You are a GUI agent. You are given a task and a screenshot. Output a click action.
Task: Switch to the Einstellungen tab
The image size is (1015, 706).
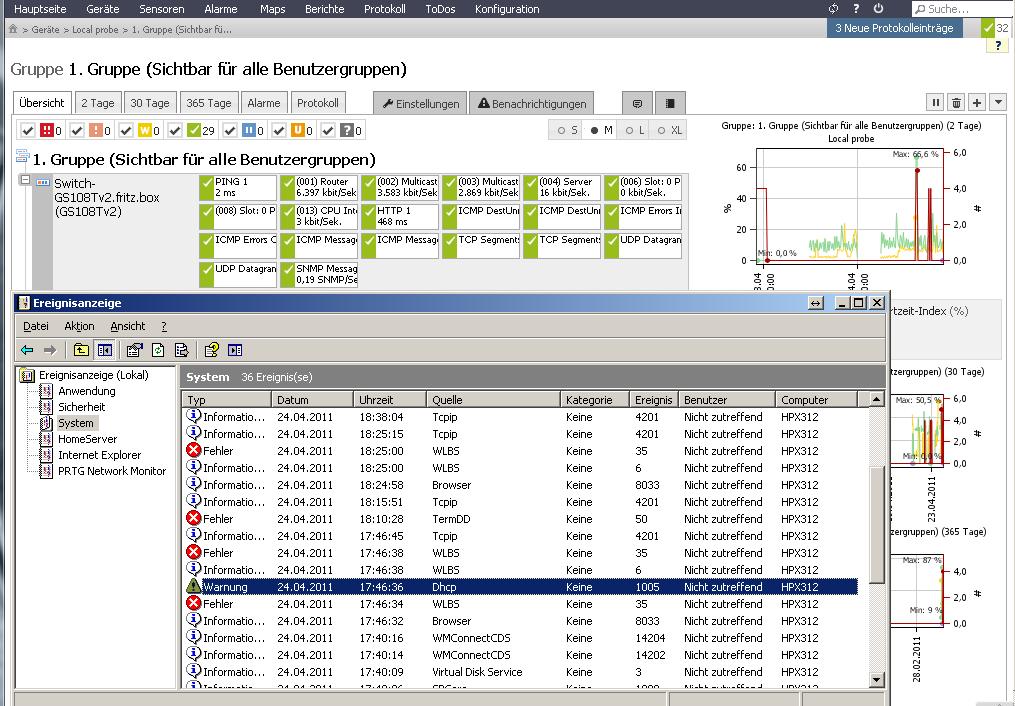(421, 104)
